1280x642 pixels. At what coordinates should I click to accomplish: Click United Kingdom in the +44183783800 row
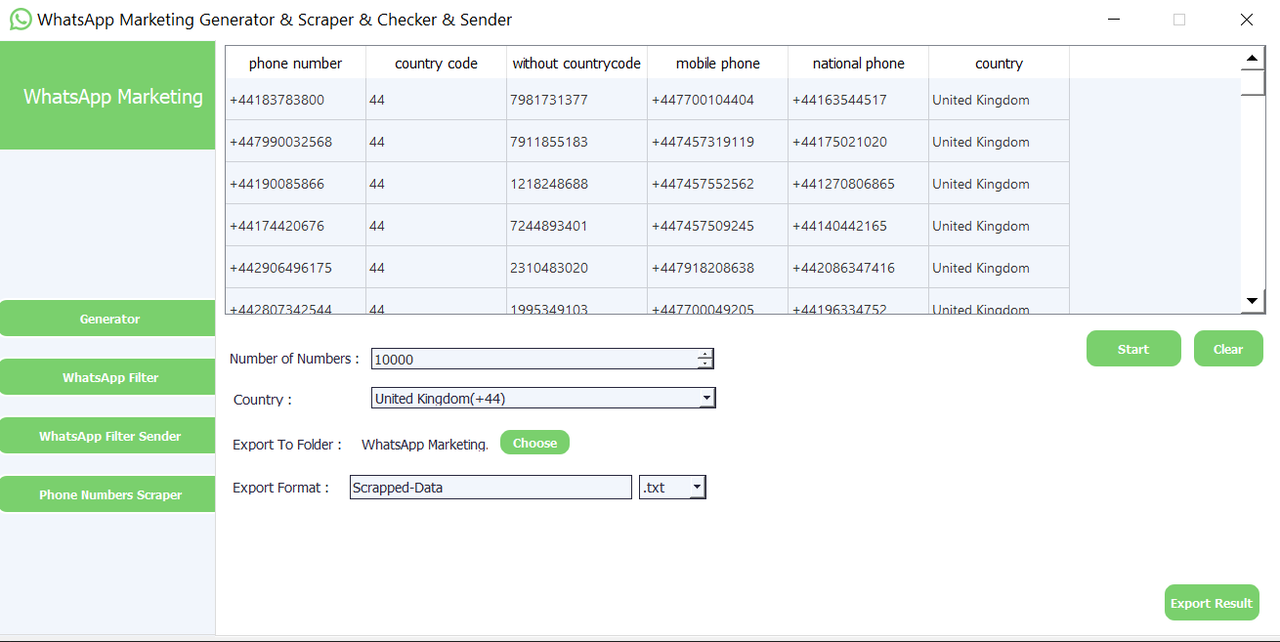point(999,100)
